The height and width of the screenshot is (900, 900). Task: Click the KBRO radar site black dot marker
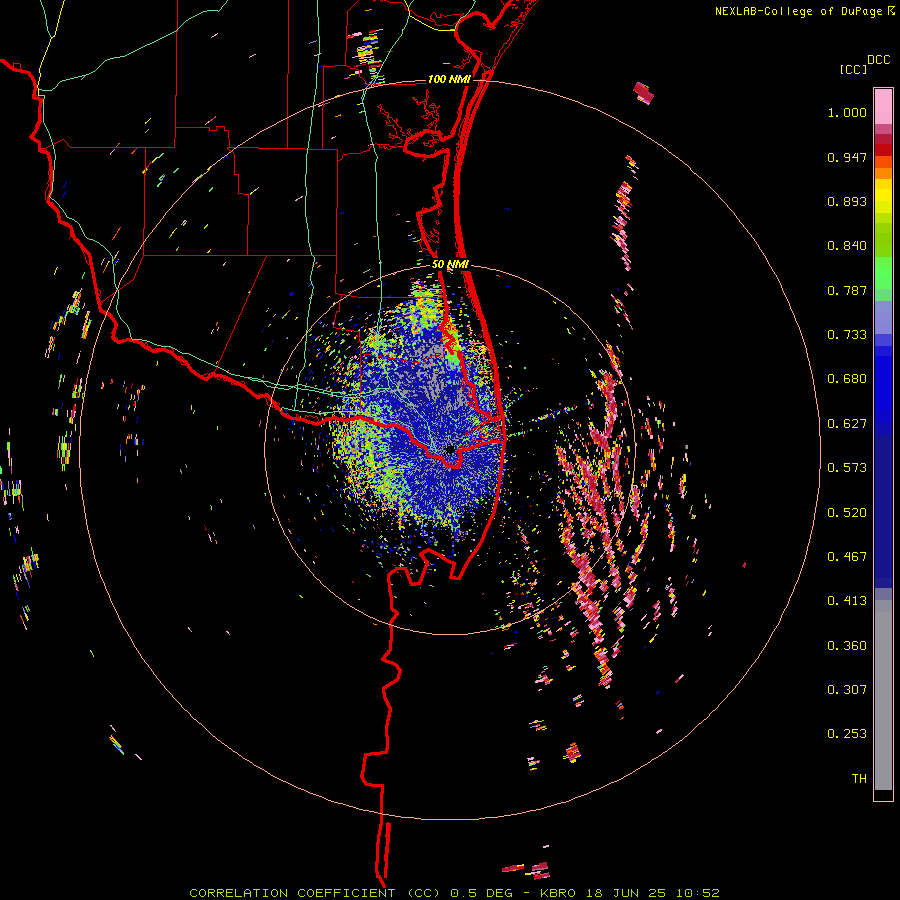click(450, 449)
